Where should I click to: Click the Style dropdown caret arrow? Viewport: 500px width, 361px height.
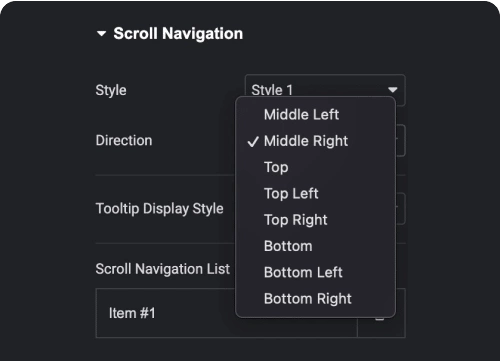393,90
